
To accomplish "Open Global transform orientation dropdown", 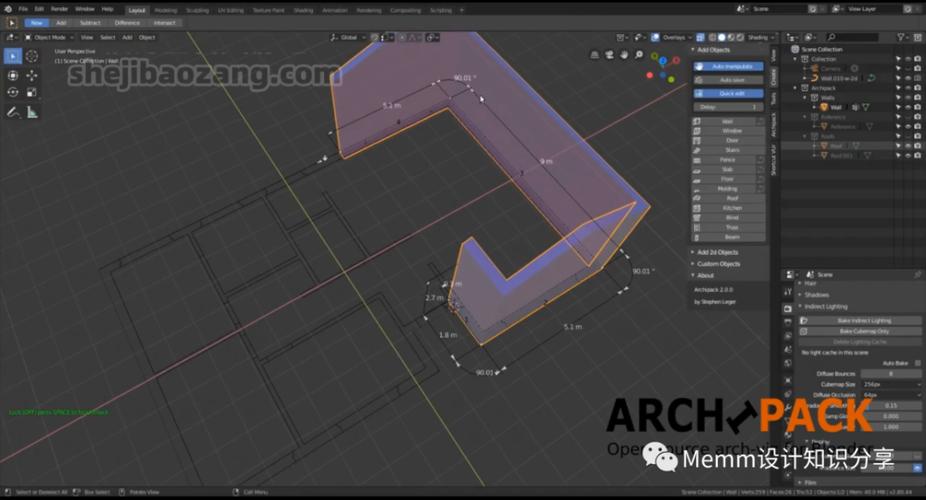I will tap(347, 37).
